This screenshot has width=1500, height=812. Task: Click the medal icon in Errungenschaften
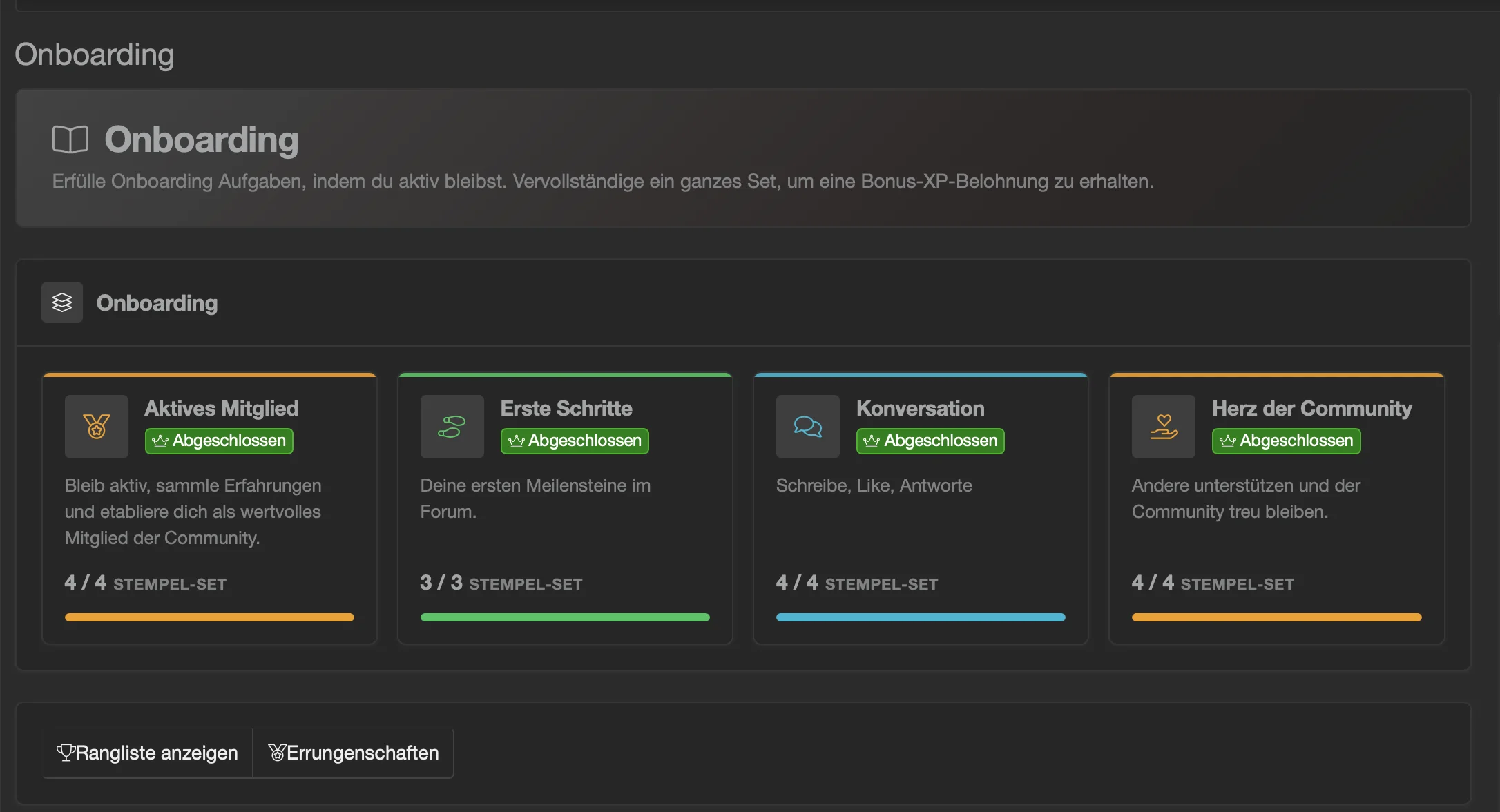[277, 753]
